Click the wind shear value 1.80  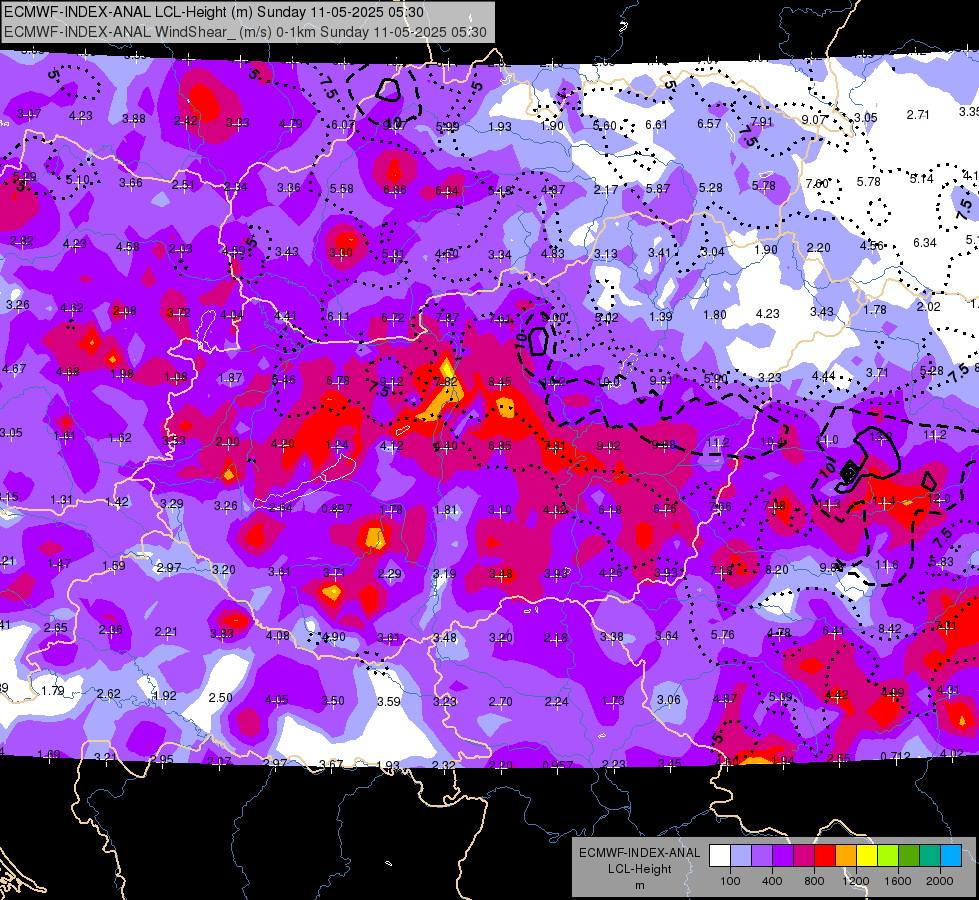(x=714, y=315)
